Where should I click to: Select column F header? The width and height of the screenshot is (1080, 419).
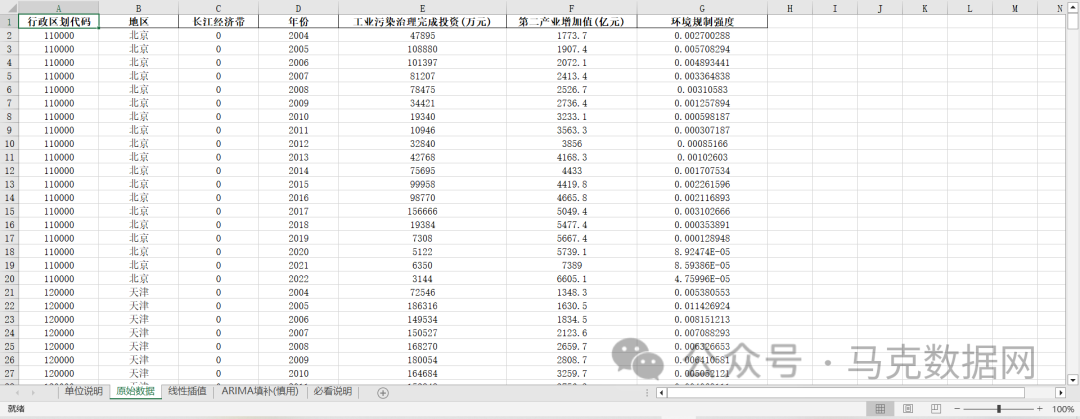[x=572, y=8]
